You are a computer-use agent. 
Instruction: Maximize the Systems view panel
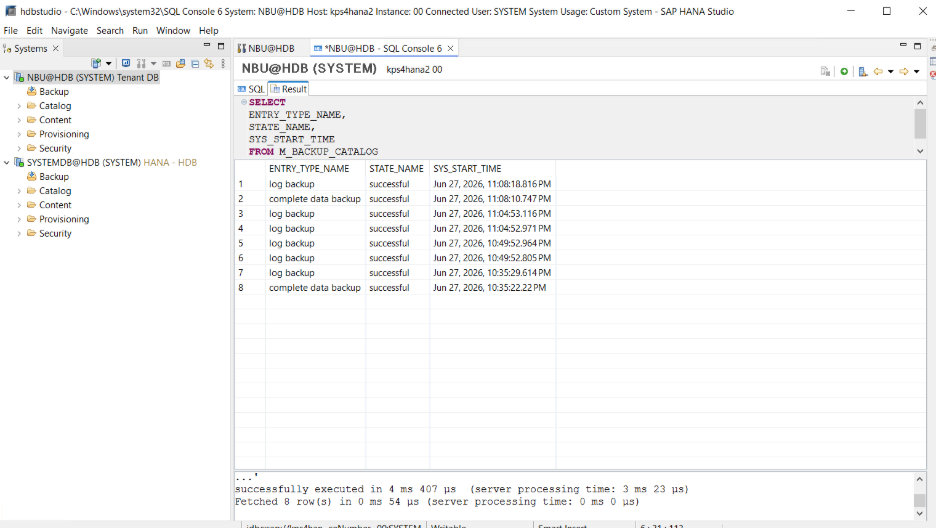click(221, 45)
